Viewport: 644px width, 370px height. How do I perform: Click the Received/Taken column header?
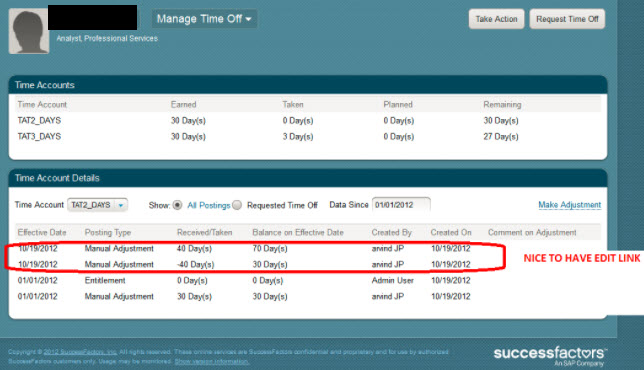point(204,232)
